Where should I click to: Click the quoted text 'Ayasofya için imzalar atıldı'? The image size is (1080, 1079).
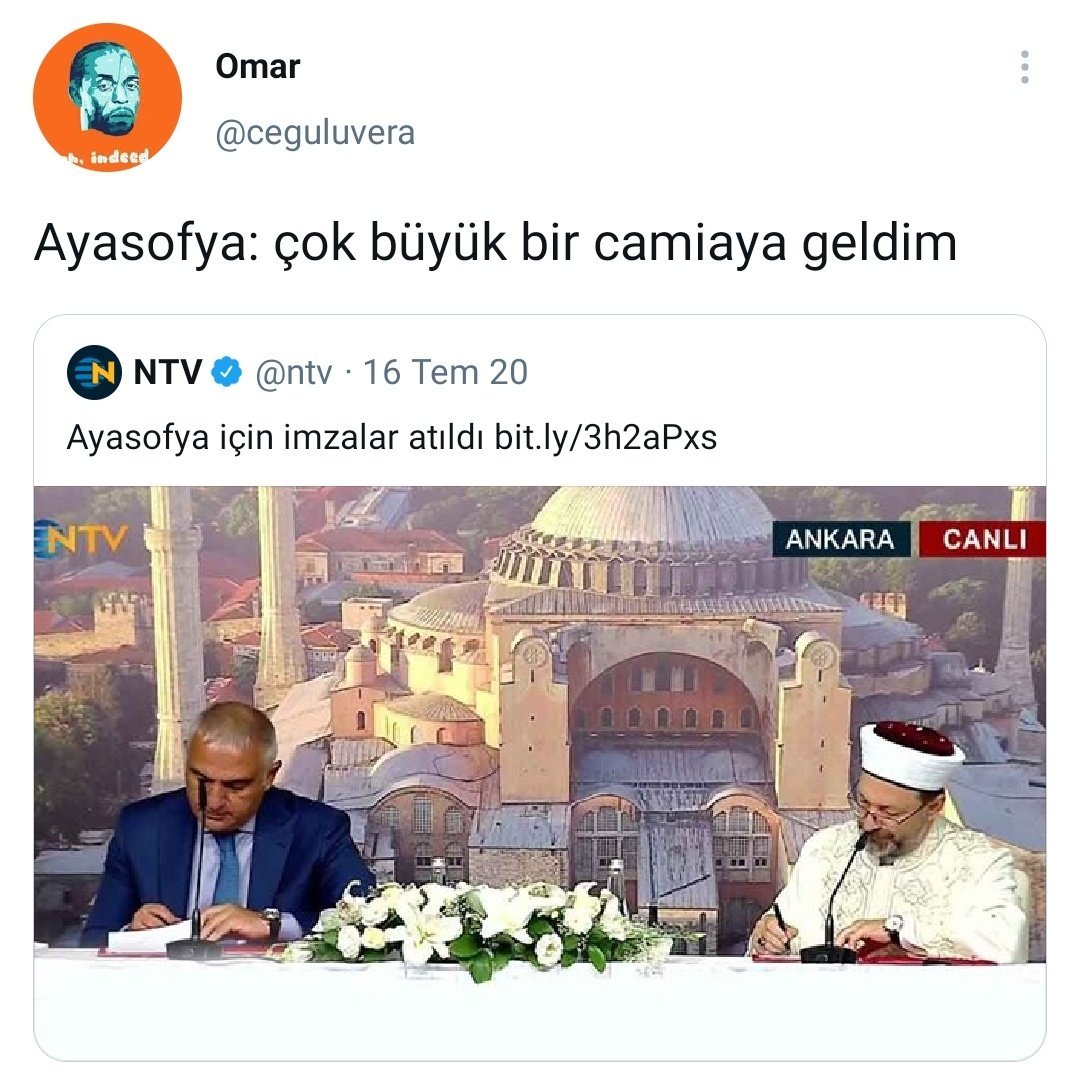click(275, 437)
